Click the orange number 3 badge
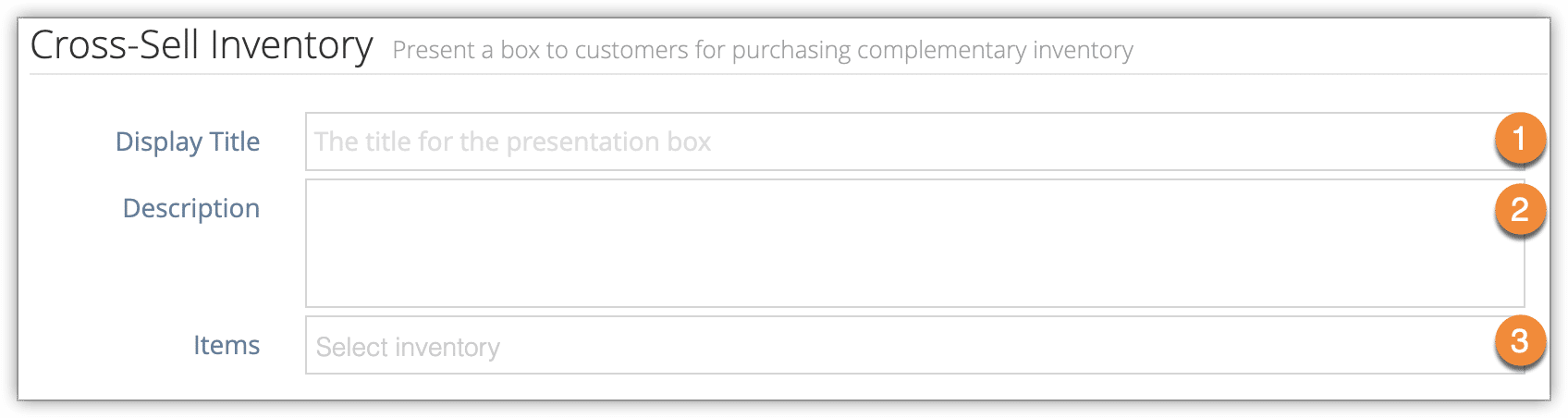The image size is (1568, 418). click(x=1520, y=341)
